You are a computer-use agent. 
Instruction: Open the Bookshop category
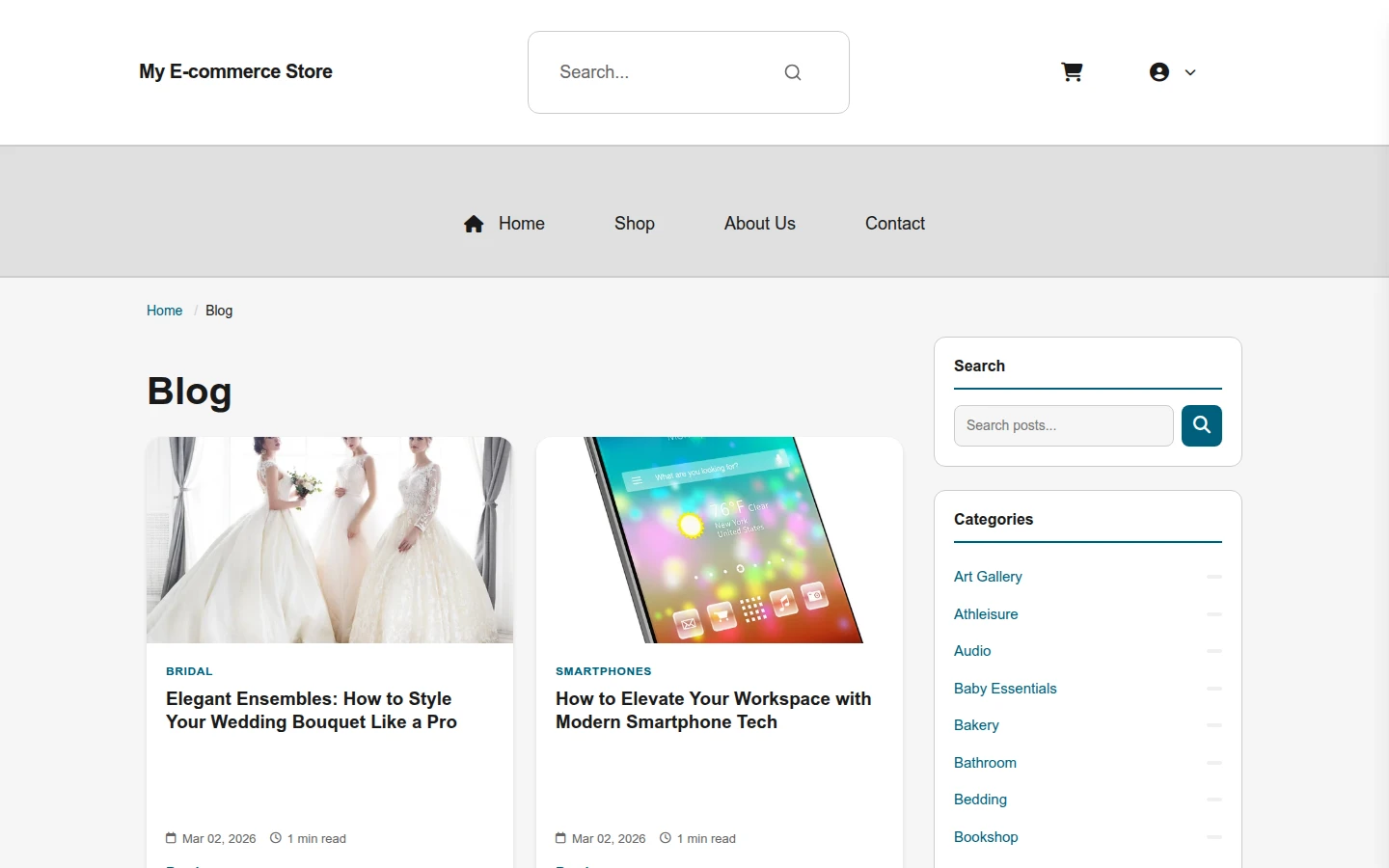(986, 837)
